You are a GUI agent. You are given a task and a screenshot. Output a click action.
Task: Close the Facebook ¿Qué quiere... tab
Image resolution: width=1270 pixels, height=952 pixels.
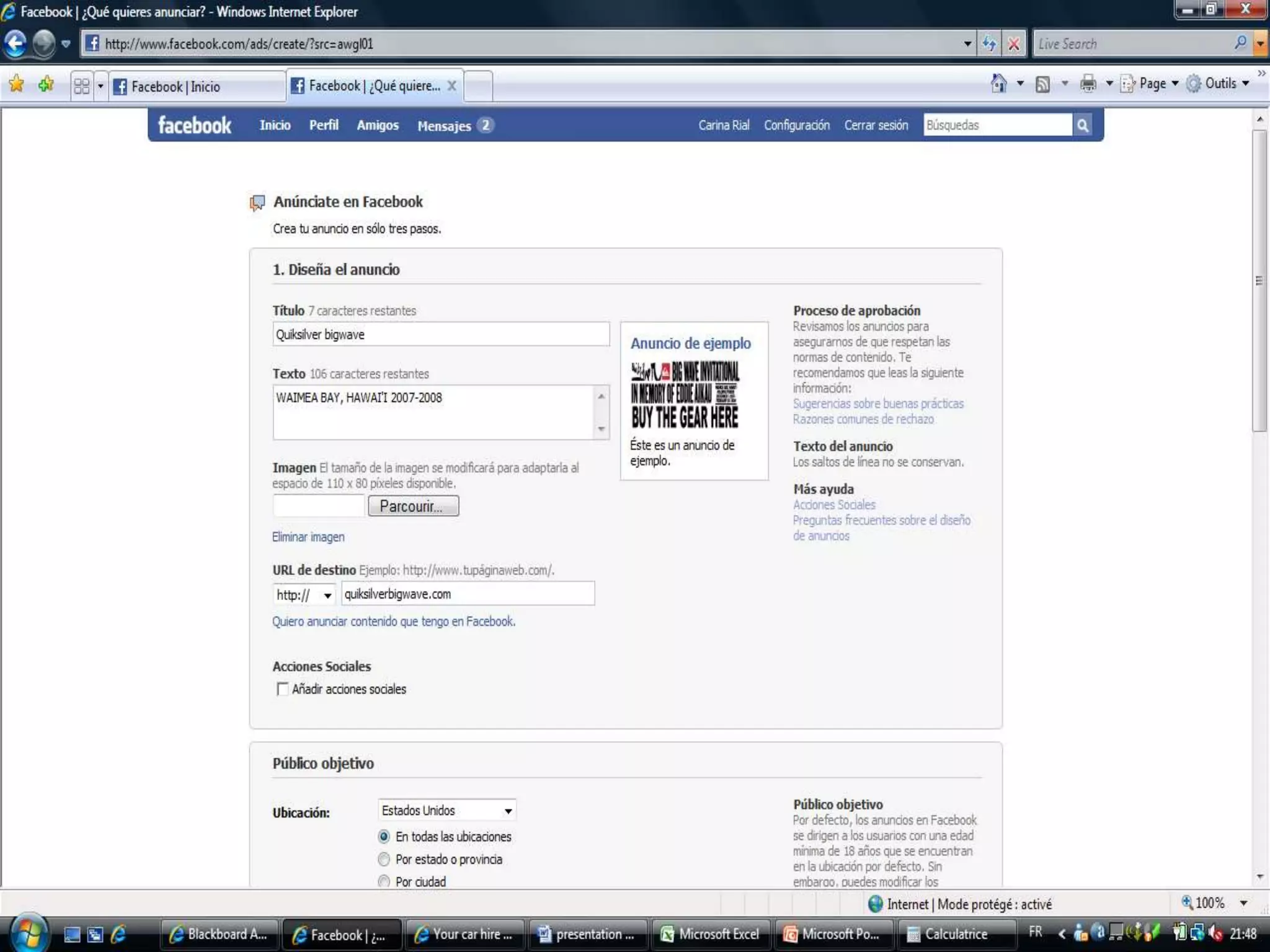tap(452, 86)
